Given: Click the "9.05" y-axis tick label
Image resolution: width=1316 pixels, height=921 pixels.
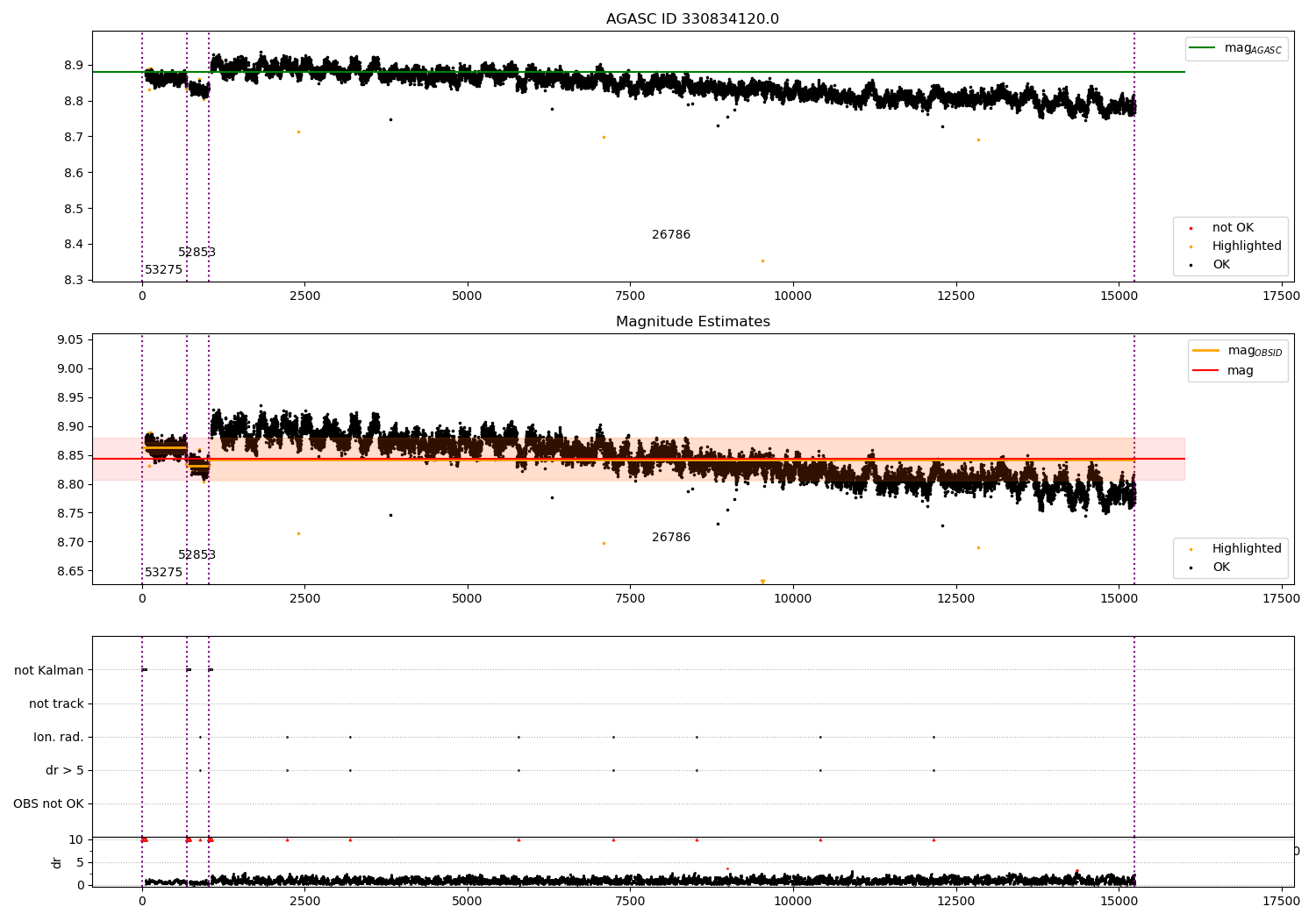Looking at the screenshot, I should [70, 340].
